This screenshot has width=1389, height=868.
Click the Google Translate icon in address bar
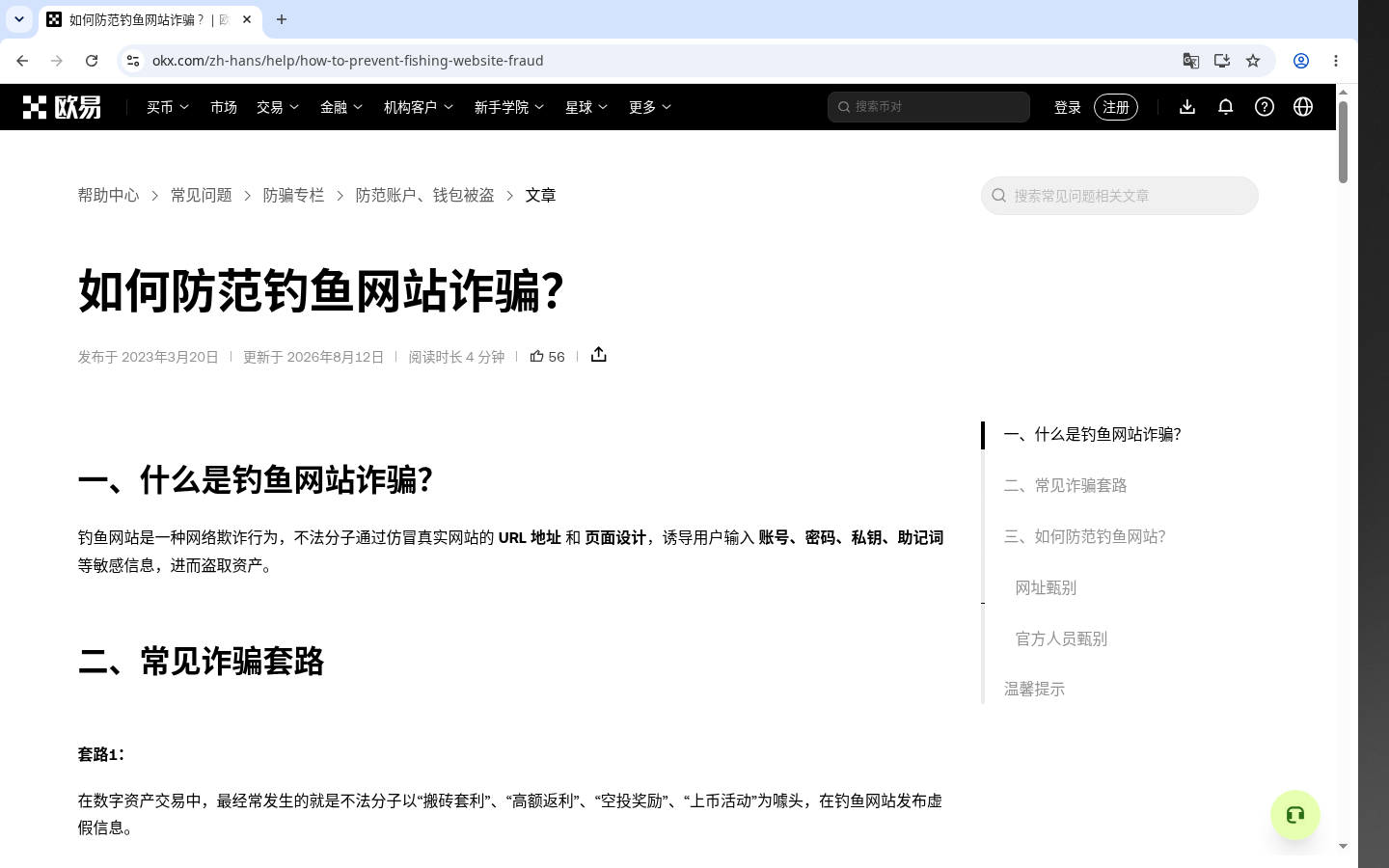click(1191, 61)
